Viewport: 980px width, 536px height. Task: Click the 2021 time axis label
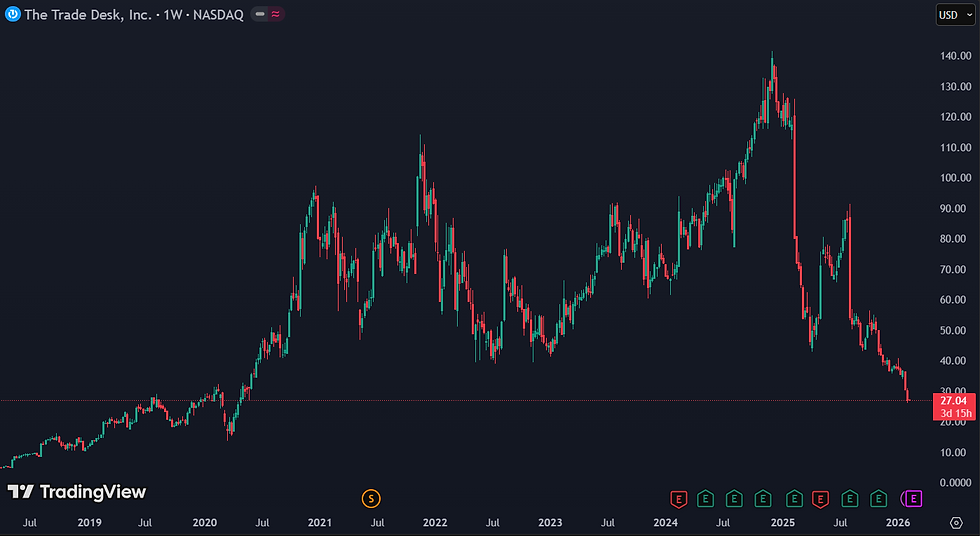coord(319,522)
